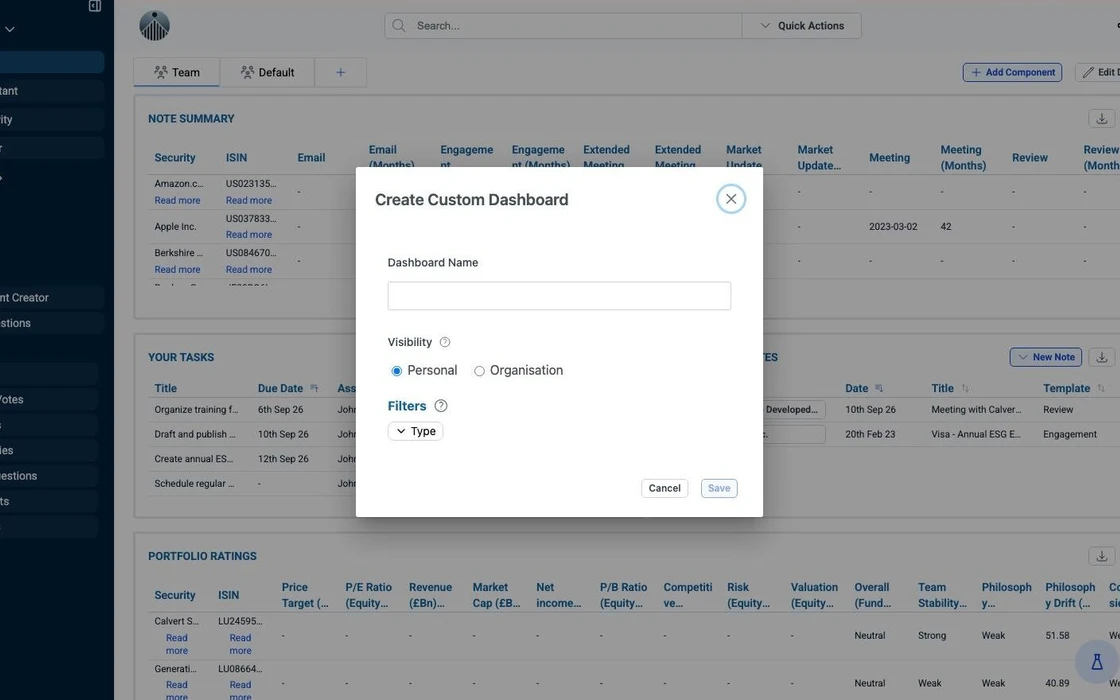Cancel the dashboard creation

click(x=664, y=488)
